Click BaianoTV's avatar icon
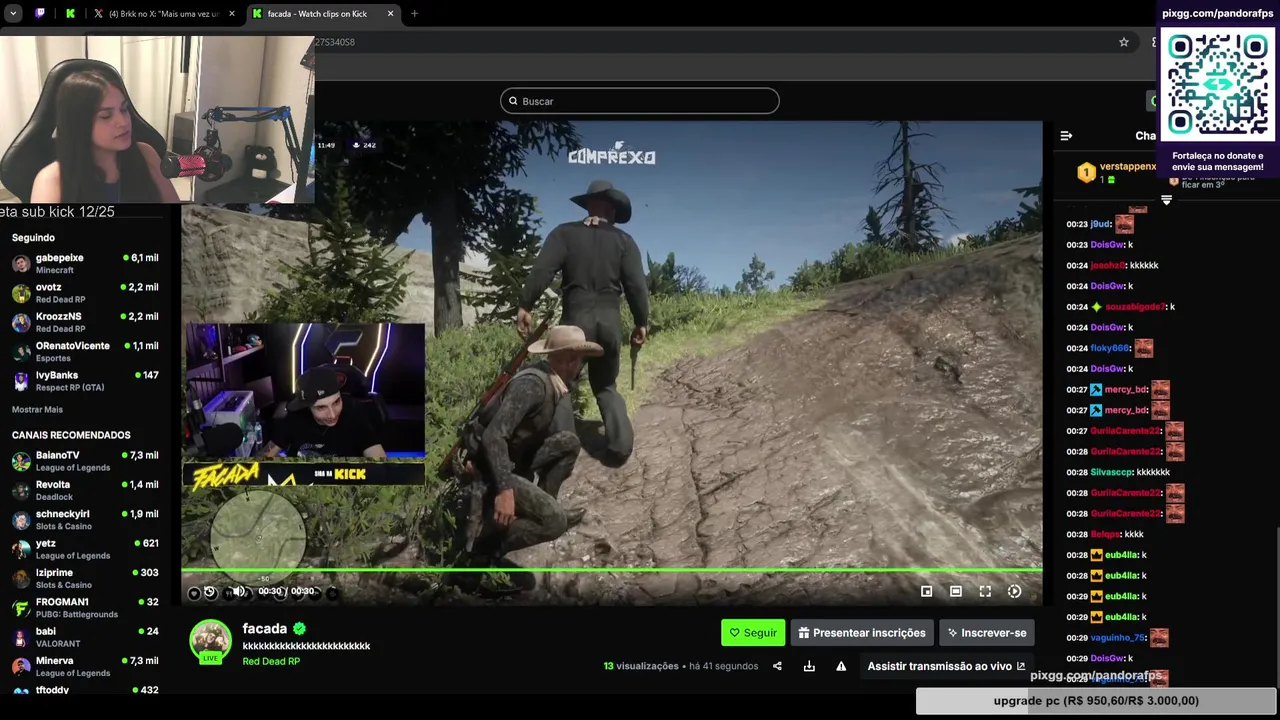Viewport: 1280px width, 720px height. click(x=21, y=461)
